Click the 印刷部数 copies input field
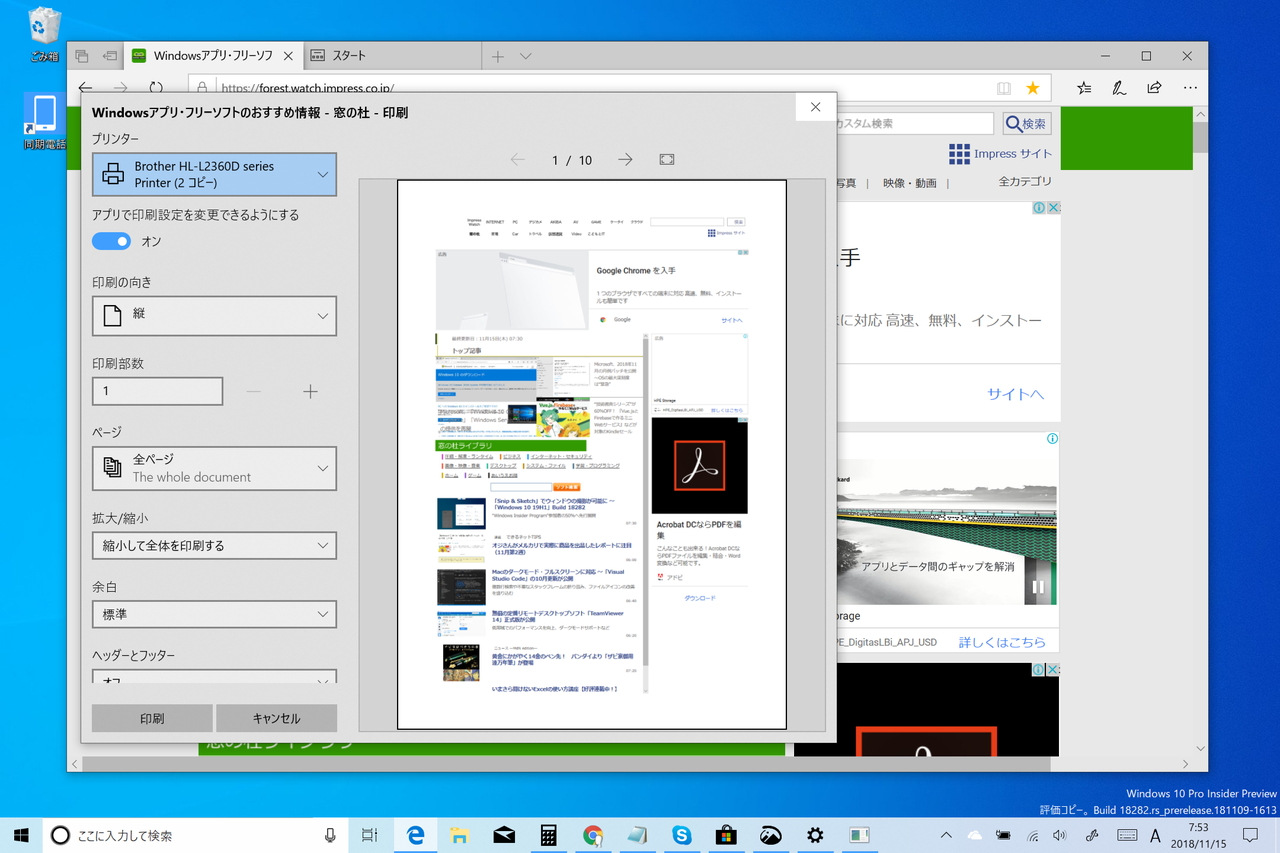Image resolution: width=1280 pixels, height=853 pixels. click(x=157, y=391)
